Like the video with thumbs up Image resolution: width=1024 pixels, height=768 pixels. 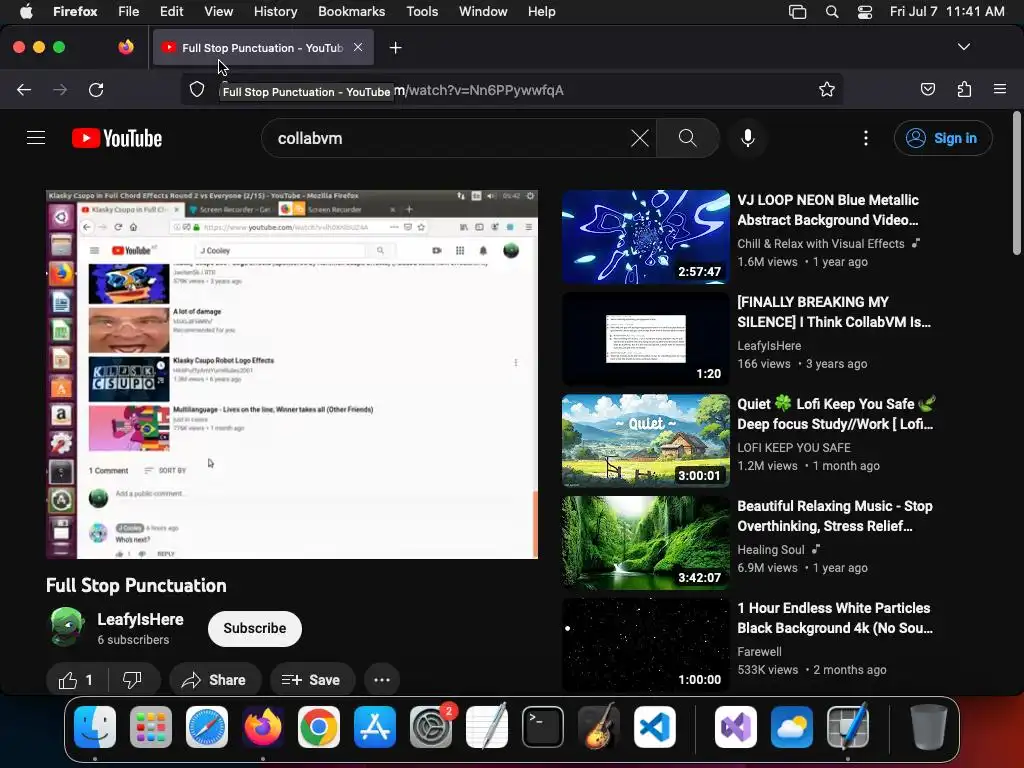(x=76, y=680)
